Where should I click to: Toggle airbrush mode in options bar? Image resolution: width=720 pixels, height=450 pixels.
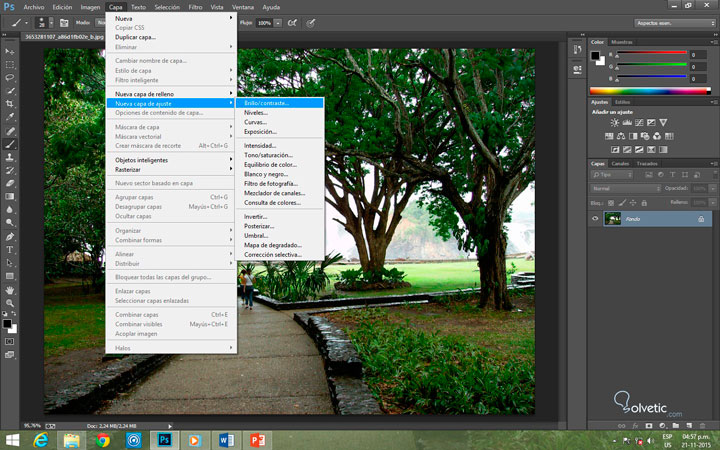point(292,23)
